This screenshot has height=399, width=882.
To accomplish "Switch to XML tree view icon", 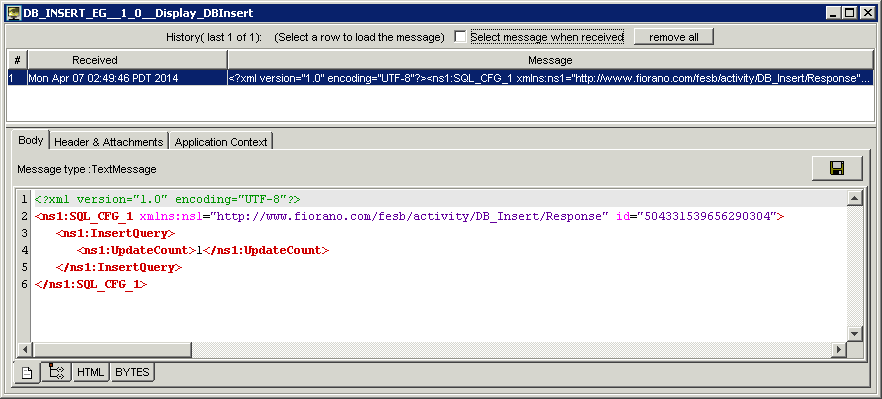I will [x=56, y=372].
